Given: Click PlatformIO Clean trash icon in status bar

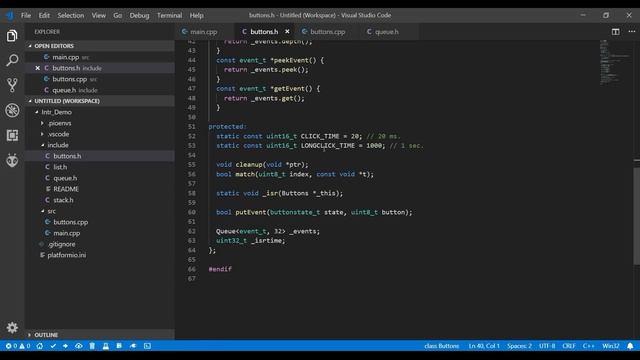Looking at the screenshot, I should pos(92,346).
